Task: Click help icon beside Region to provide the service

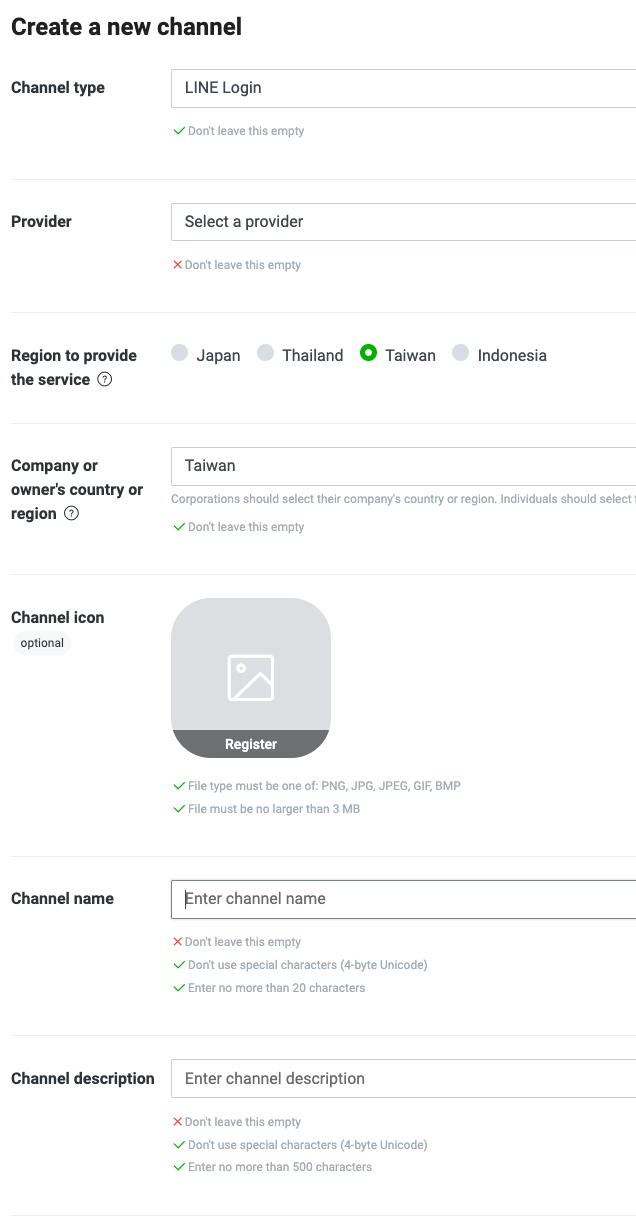Action: tap(105, 380)
